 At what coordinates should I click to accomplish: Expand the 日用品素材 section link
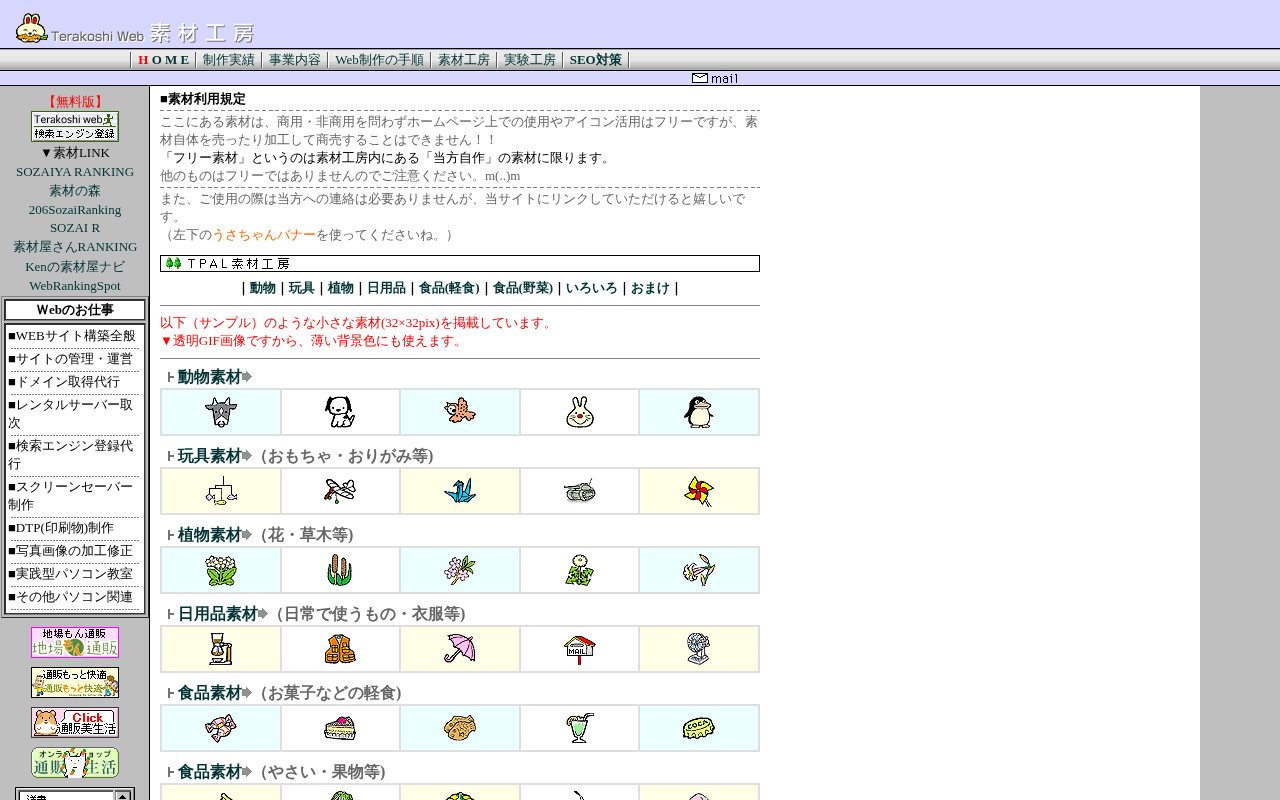(218, 614)
